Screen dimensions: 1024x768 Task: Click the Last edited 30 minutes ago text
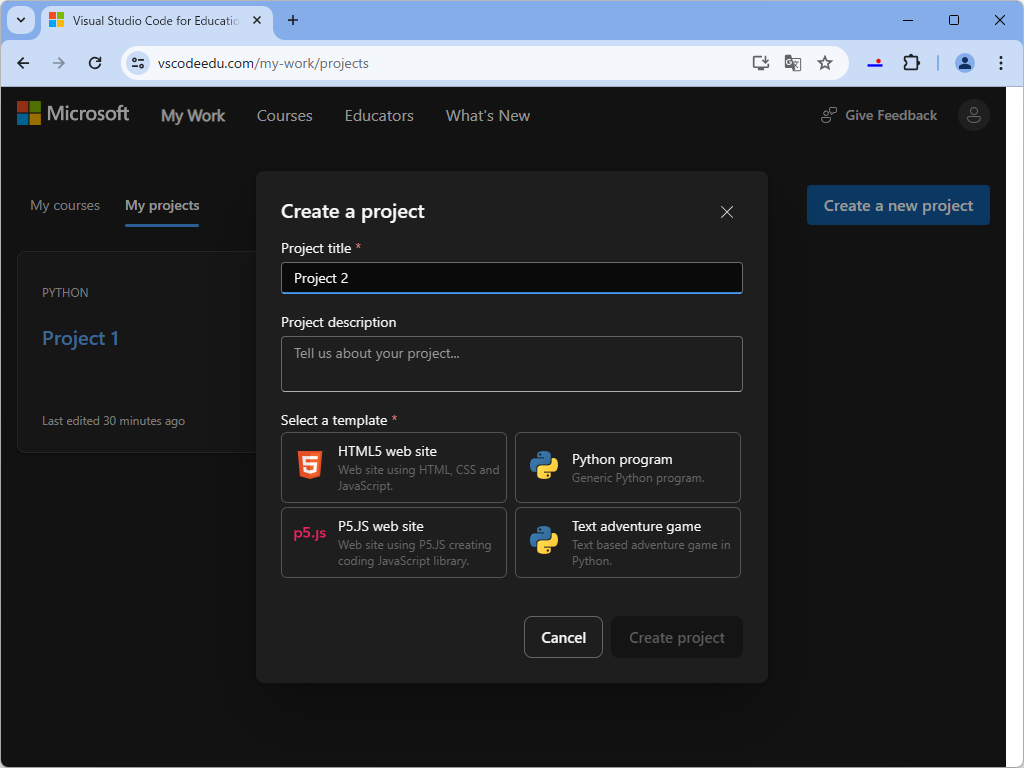(114, 421)
